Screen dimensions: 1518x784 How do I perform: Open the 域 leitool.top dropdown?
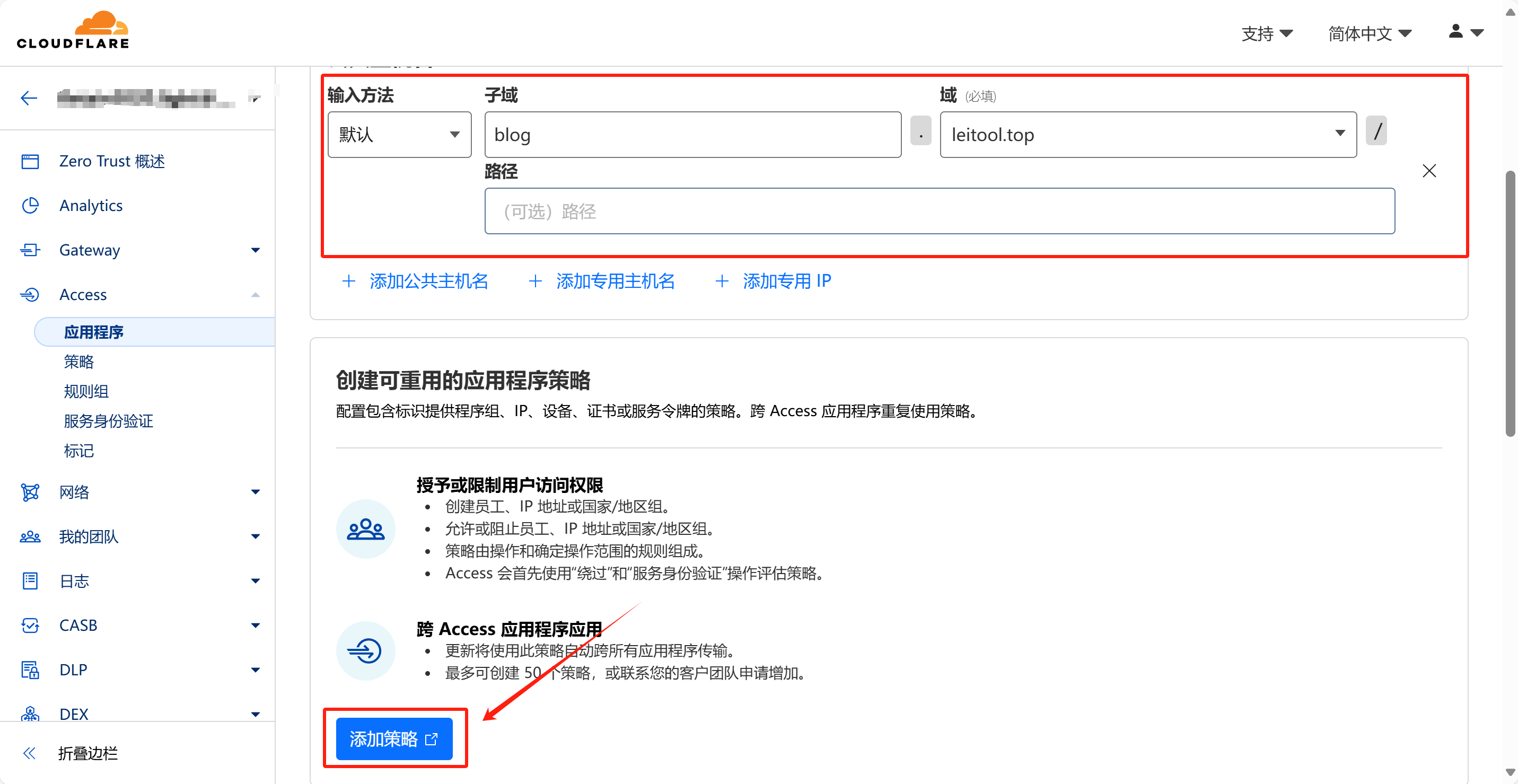tap(1148, 135)
